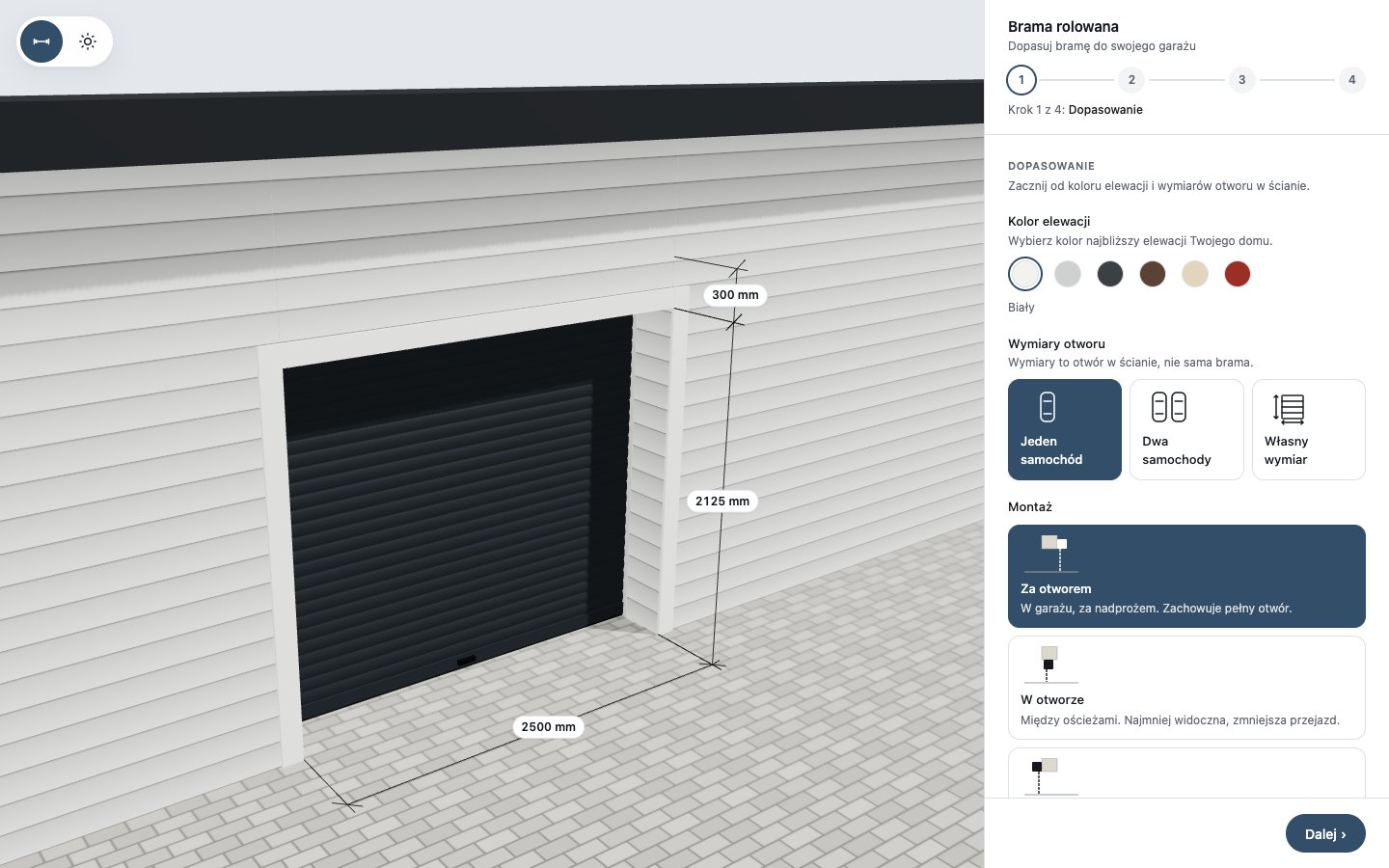Click the Brama rolowana heading
Image resolution: width=1389 pixels, height=868 pixels.
coord(1063,26)
